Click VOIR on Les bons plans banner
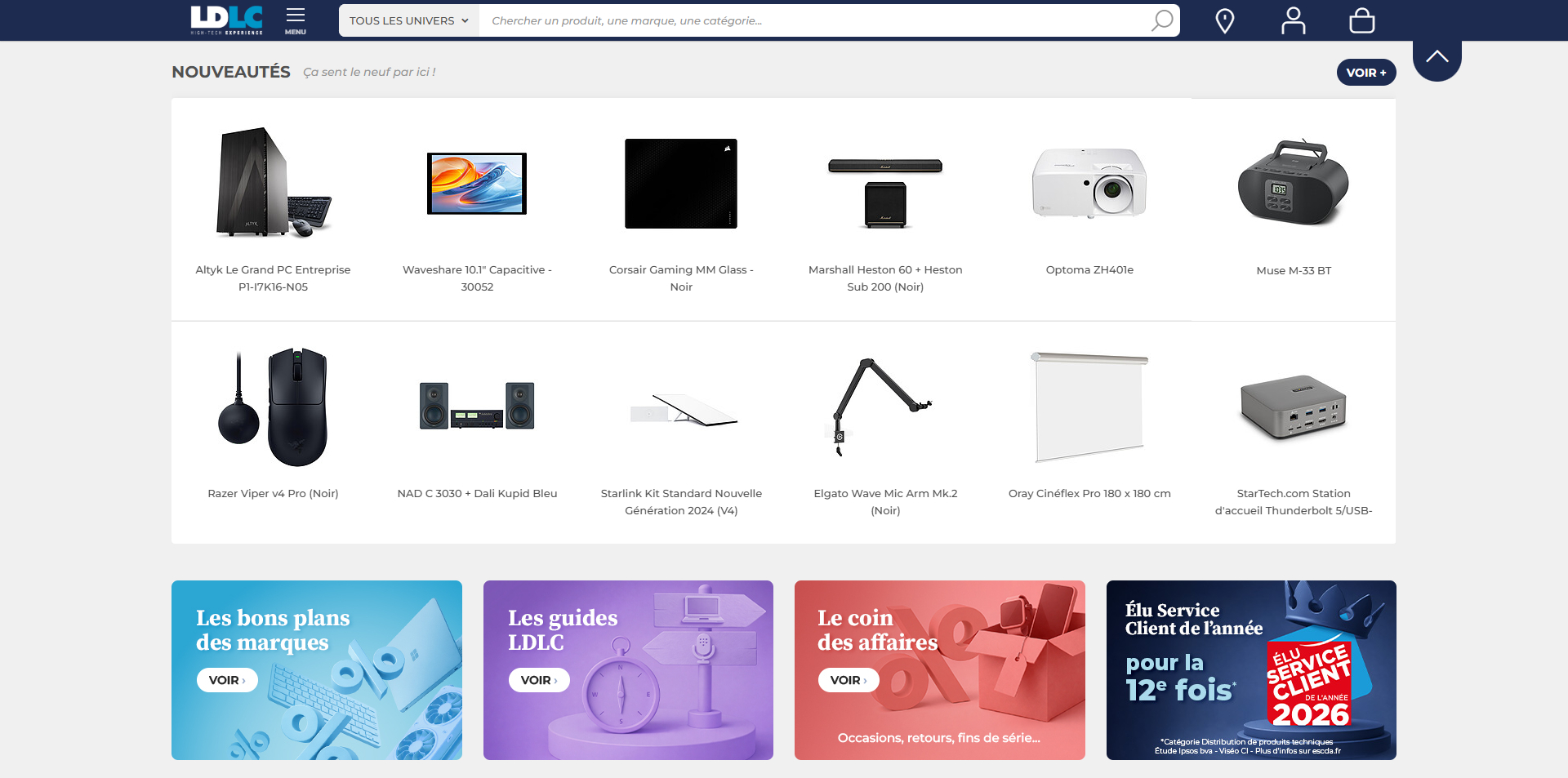The height and width of the screenshot is (778, 1568). click(227, 680)
